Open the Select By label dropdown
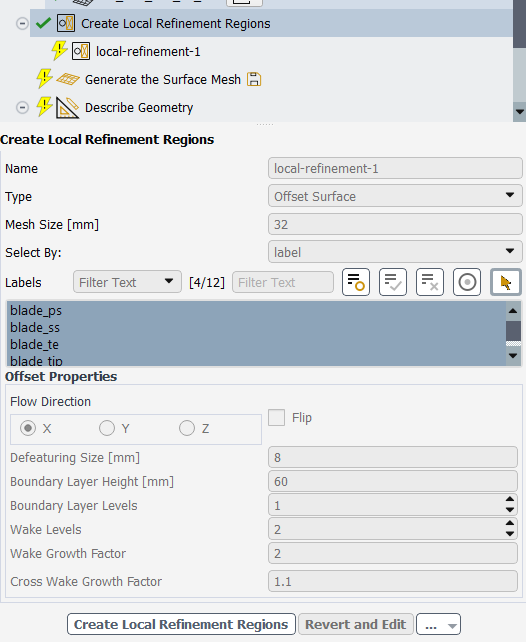 (x=395, y=252)
